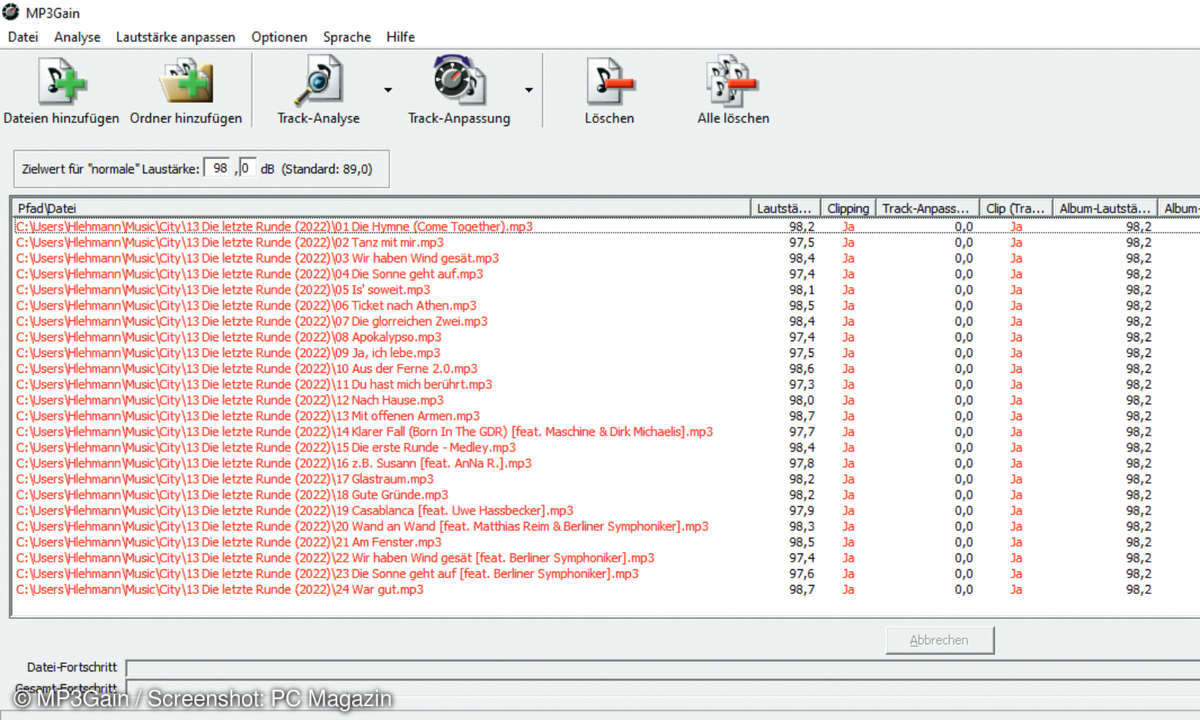Sort by the Album-Lautstä... column header
The height and width of the screenshot is (720, 1200).
pos(1105,208)
